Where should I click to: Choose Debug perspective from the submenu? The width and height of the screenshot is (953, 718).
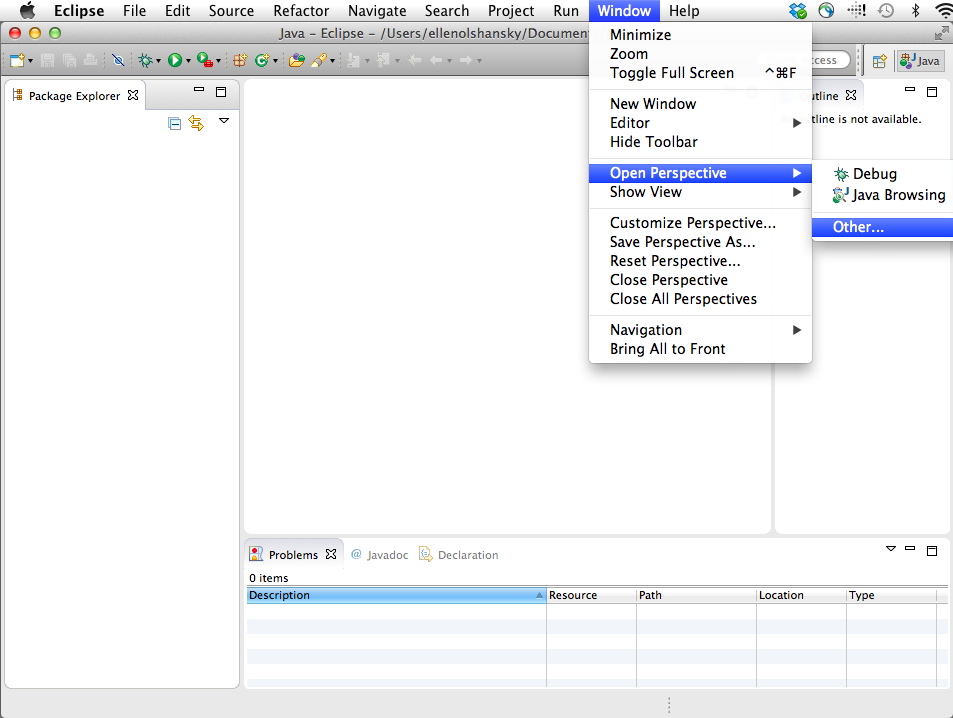[x=874, y=174]
